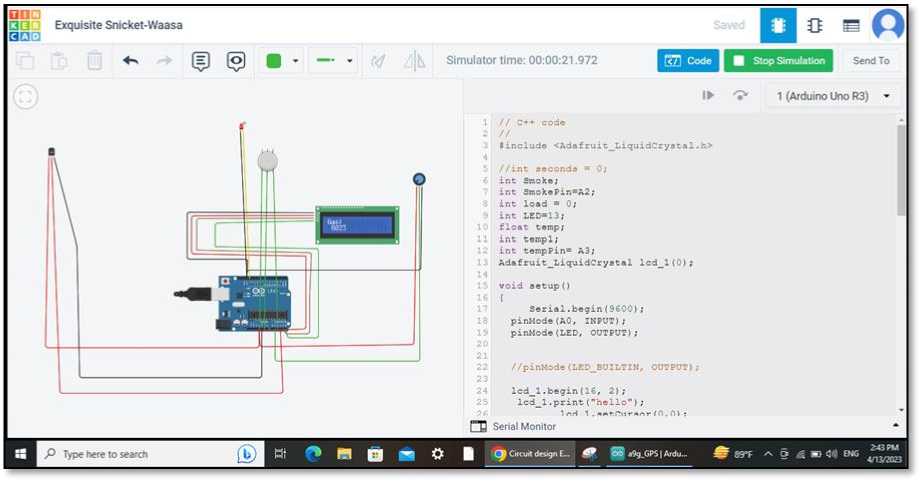
Task: Switch to the Circuit view icon
Action: [x=778, y=25]
